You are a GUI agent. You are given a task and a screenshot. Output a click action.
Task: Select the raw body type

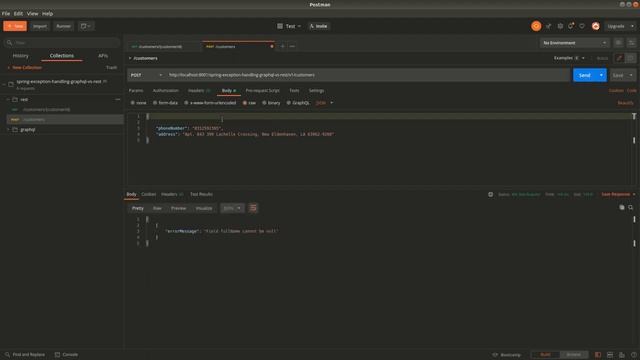coord(249,103)
